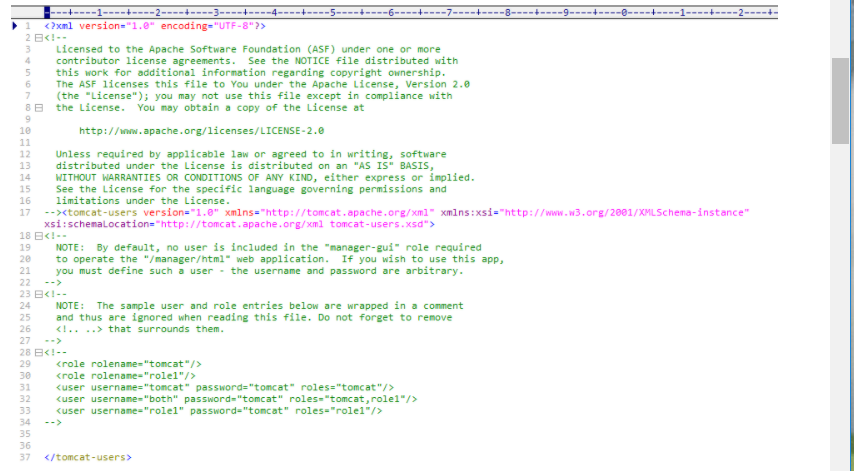The image size is (854, 471).
Task: Click the user username="role1" entry
Action: pyautogui.click(x=219, y=411)
